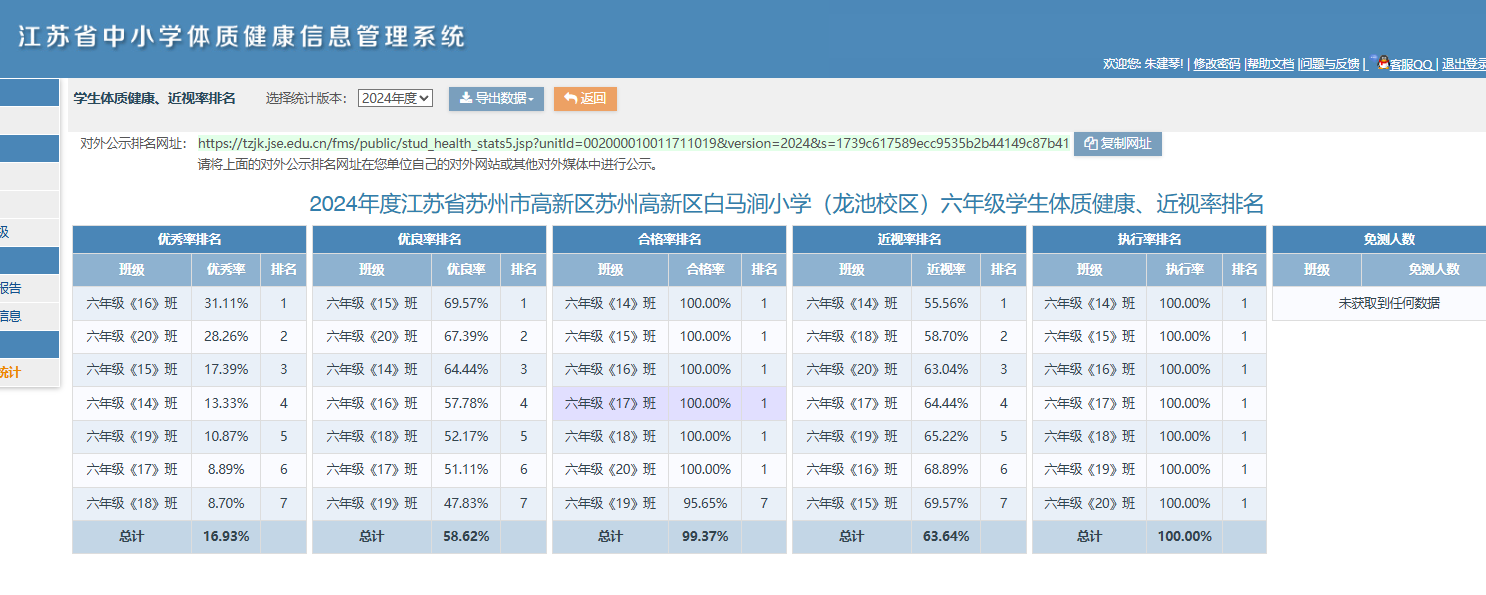Select 六年级《17》班 row in 合格率排名 table
1486x595 pixels.
click(669, 403)
